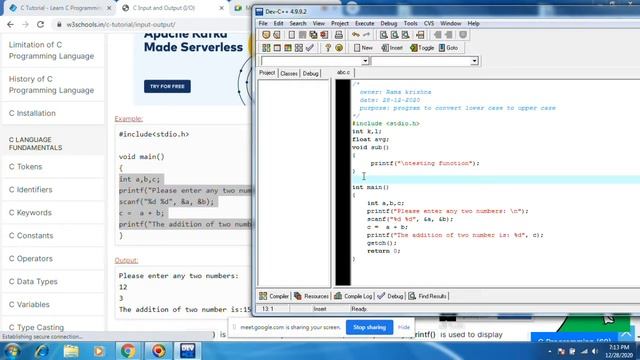Switch to Chrome from the taskbar

[128, 351]
